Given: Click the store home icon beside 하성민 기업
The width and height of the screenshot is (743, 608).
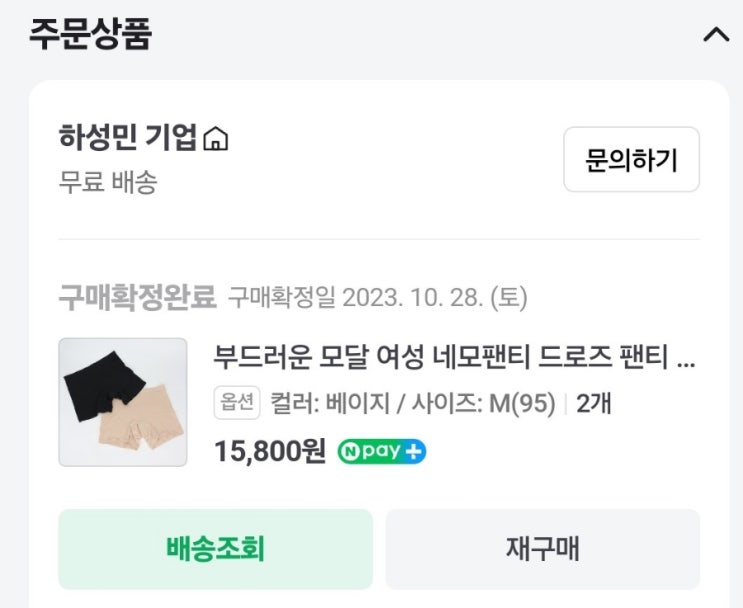Looking at the screenshot, I should (x=215, y=139).
